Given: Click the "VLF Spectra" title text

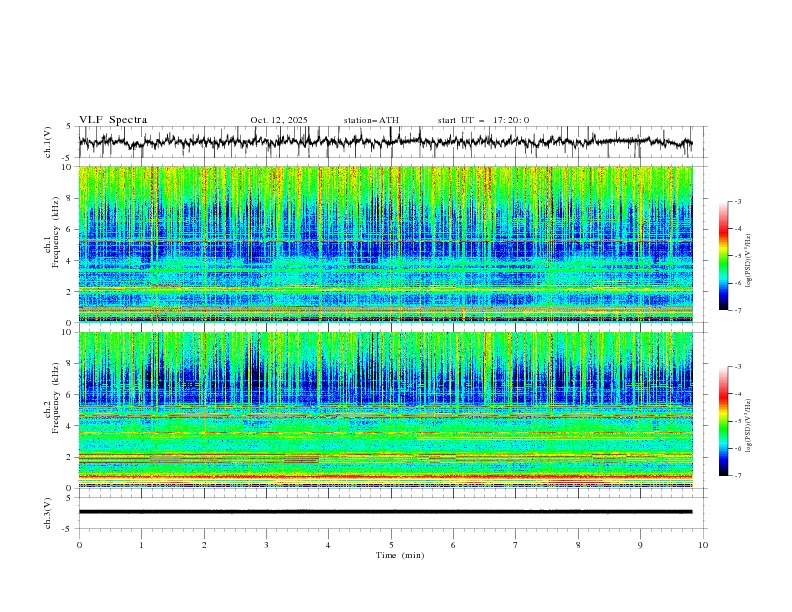Looking at the screenshot, I should (113, 120).
